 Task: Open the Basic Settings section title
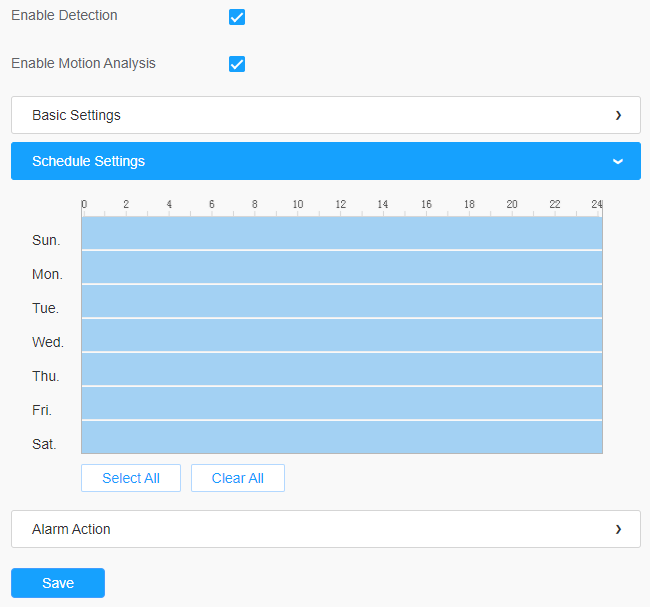tap(76, 115)
